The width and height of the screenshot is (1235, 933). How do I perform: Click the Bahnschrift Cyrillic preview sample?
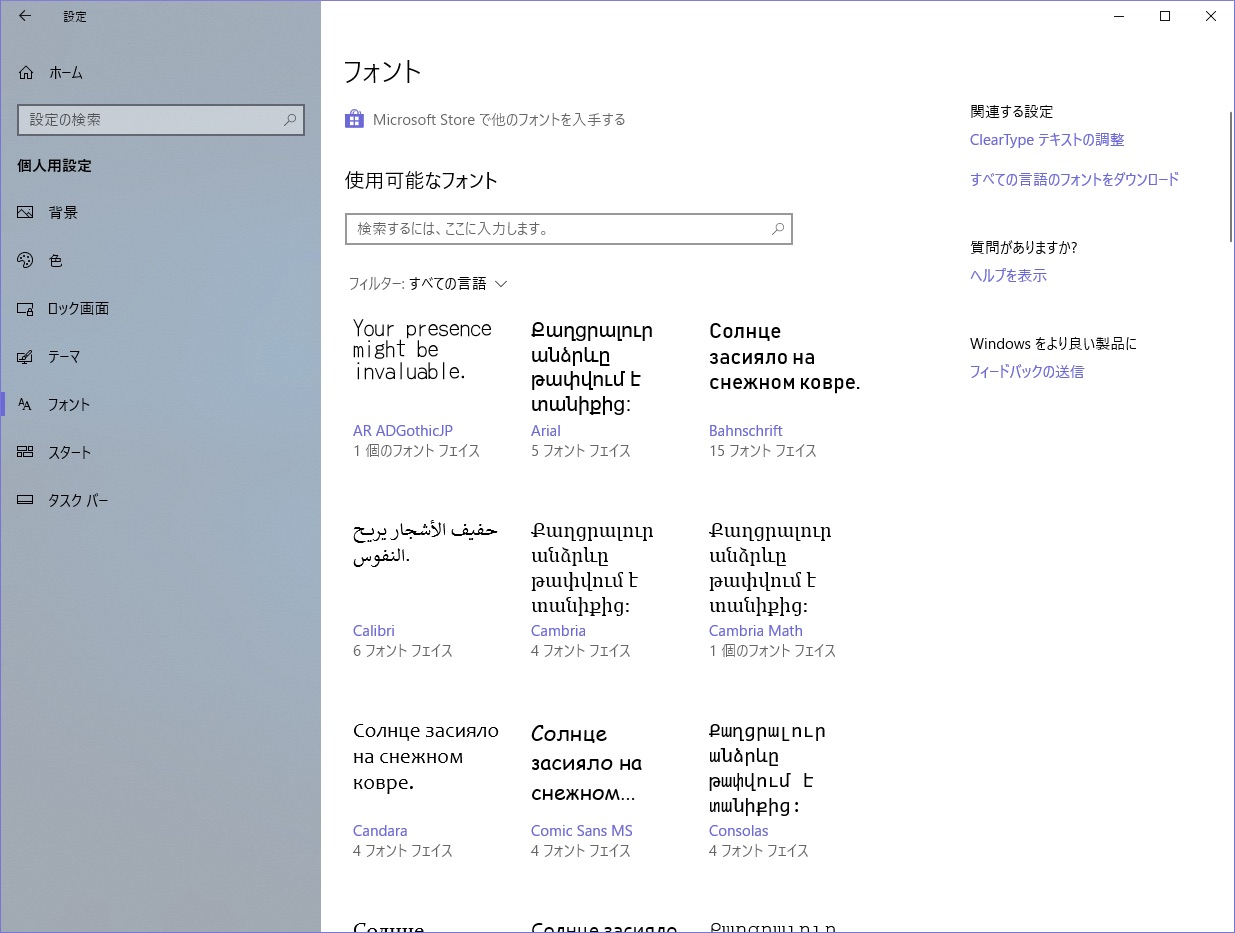785,357
